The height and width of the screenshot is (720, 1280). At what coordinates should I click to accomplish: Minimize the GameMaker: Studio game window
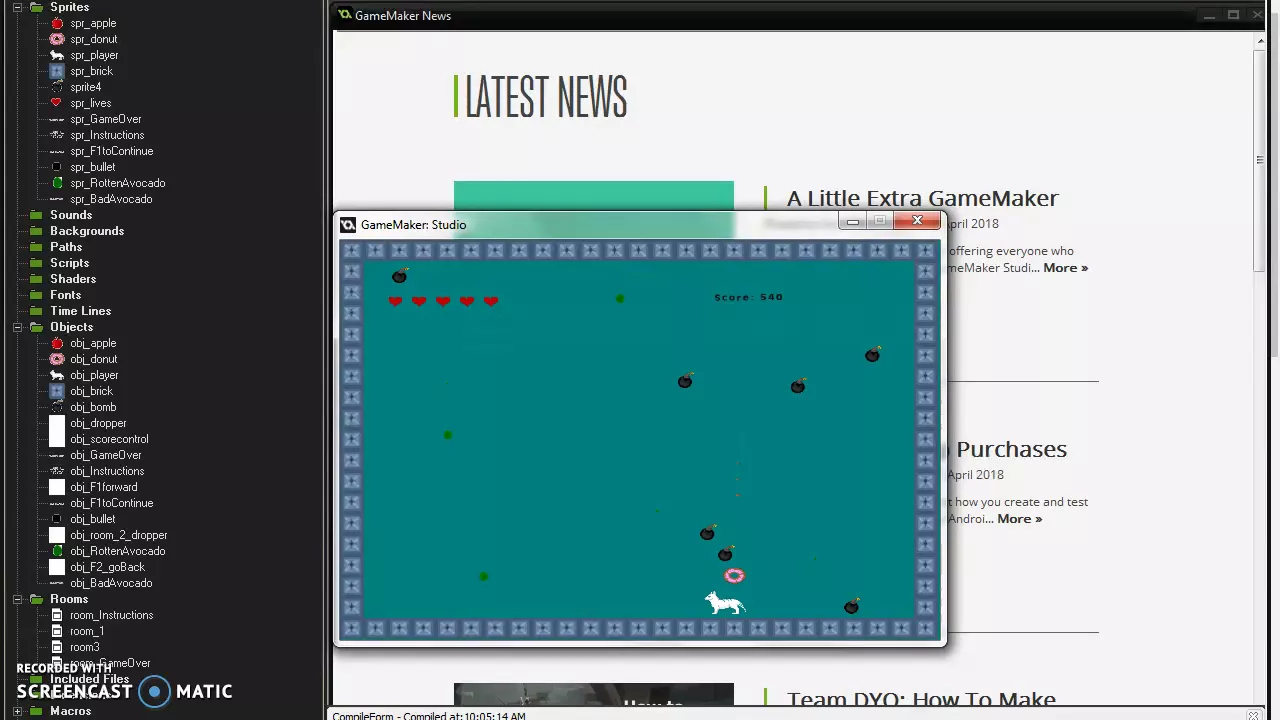coord(852,222)
